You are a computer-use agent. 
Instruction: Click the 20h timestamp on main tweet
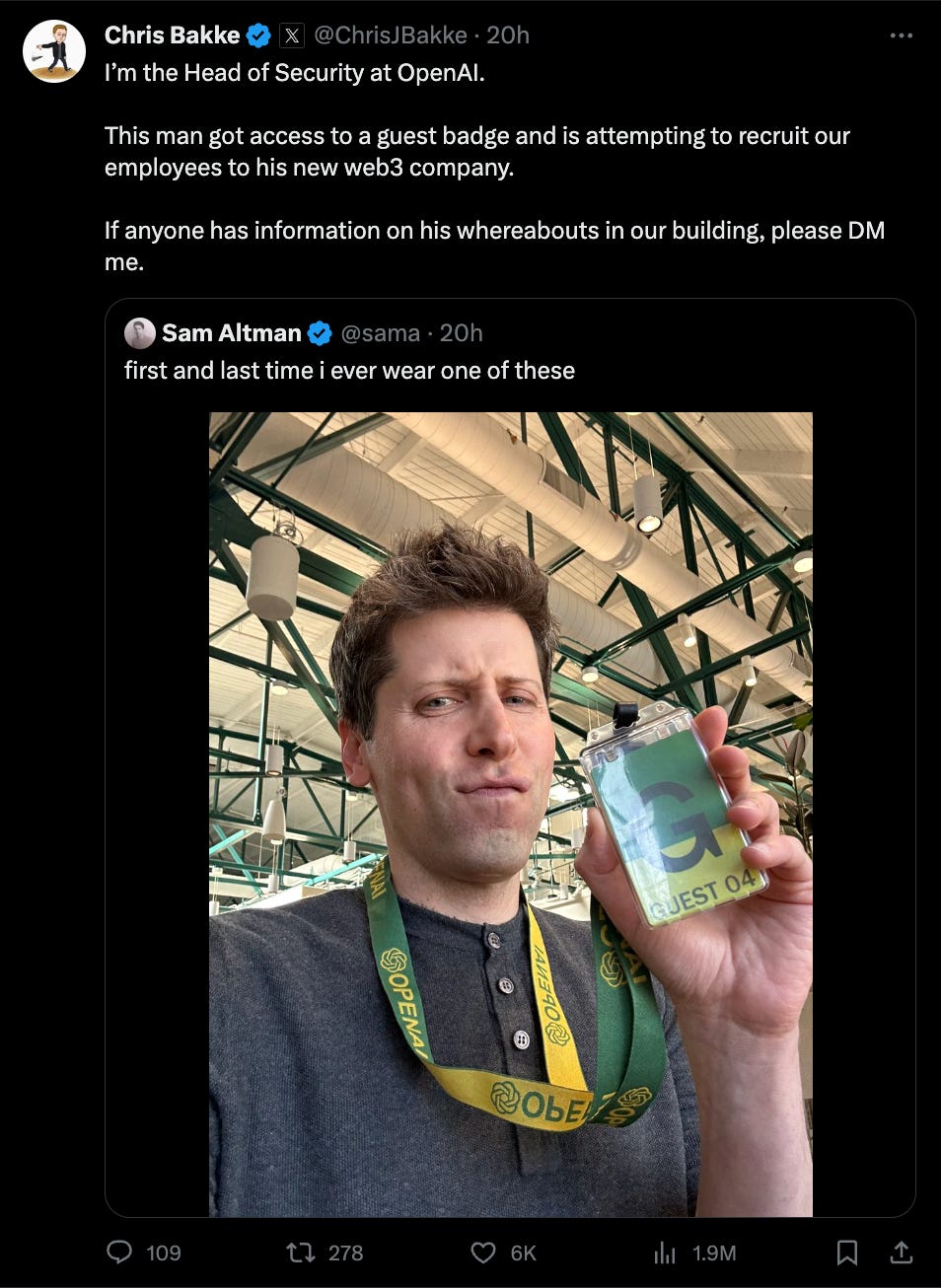[508, 36]
